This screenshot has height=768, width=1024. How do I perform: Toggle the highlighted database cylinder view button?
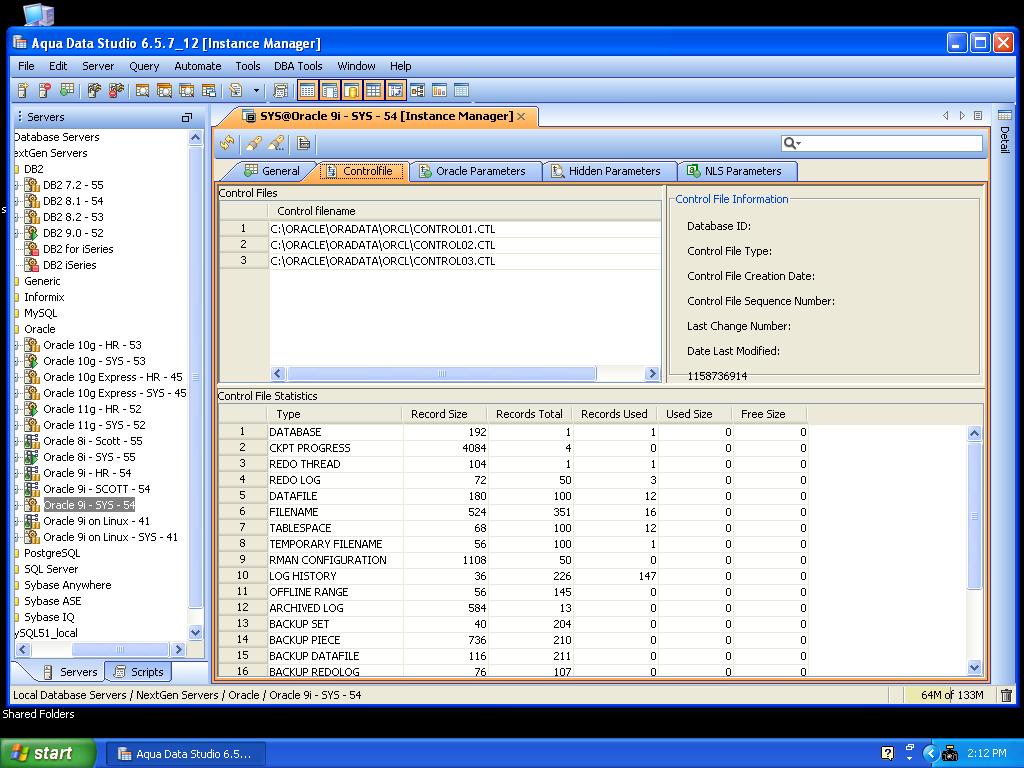pyautogui.click(x=351, y=90)
